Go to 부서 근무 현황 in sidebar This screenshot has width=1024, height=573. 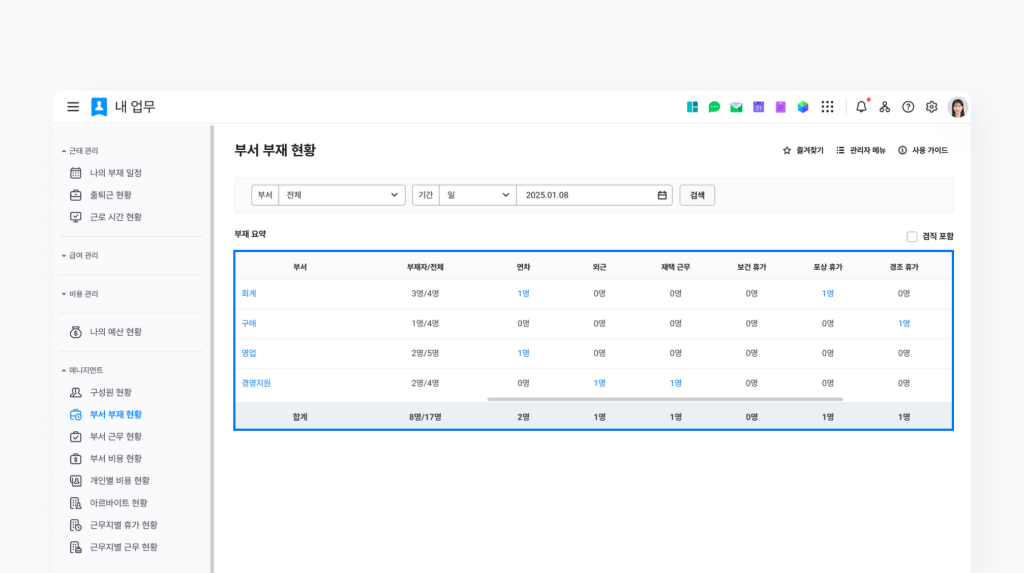pos(116,436)
